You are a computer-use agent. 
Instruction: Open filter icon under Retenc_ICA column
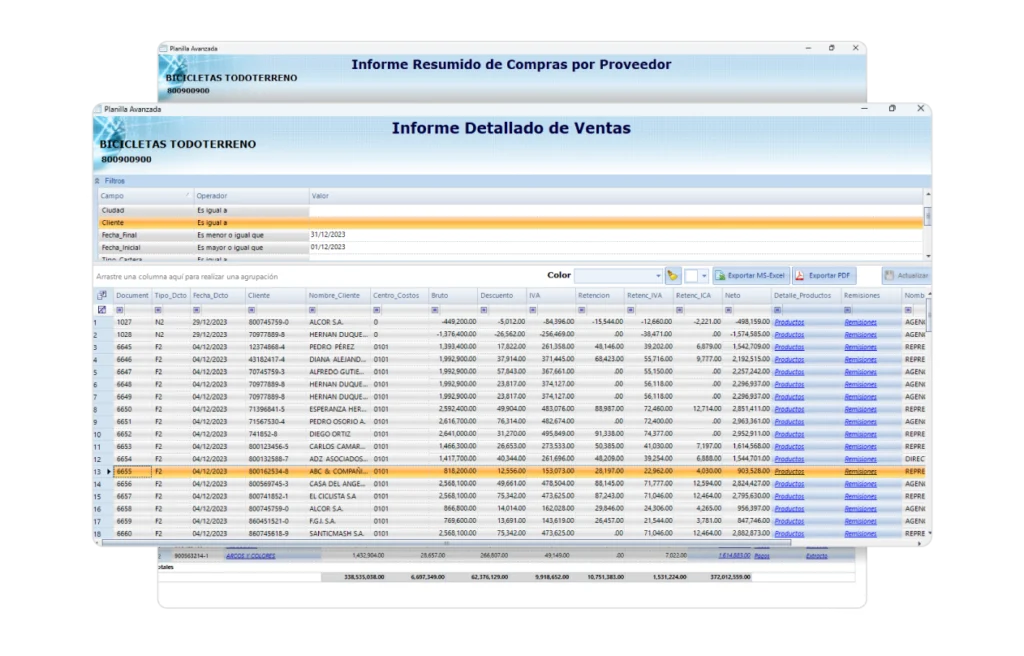click(x=680, y=310)
